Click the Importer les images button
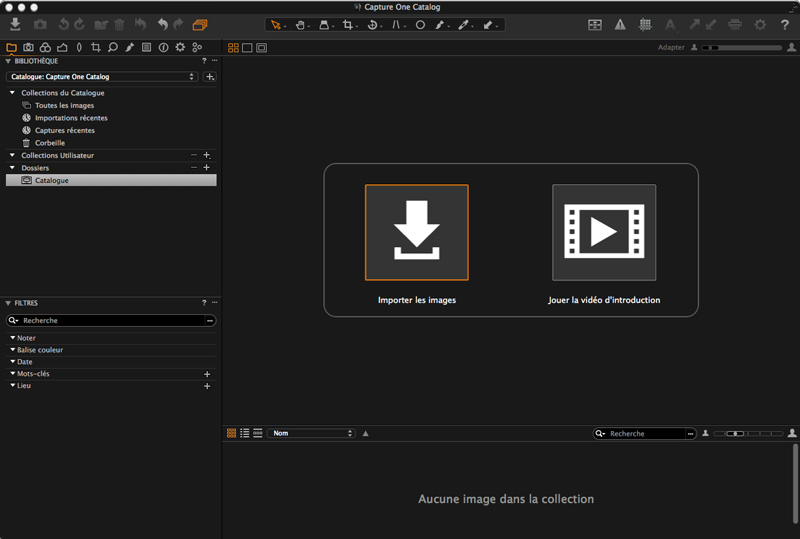800x539 pixels. tap(416, 232)
